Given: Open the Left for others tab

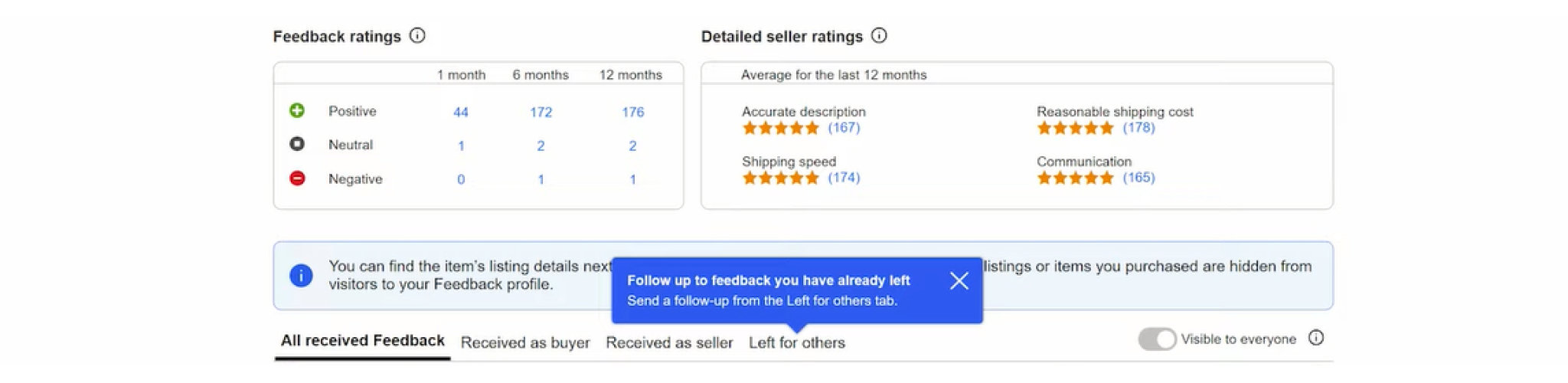Looking at the screenshot, I should 797,342.
